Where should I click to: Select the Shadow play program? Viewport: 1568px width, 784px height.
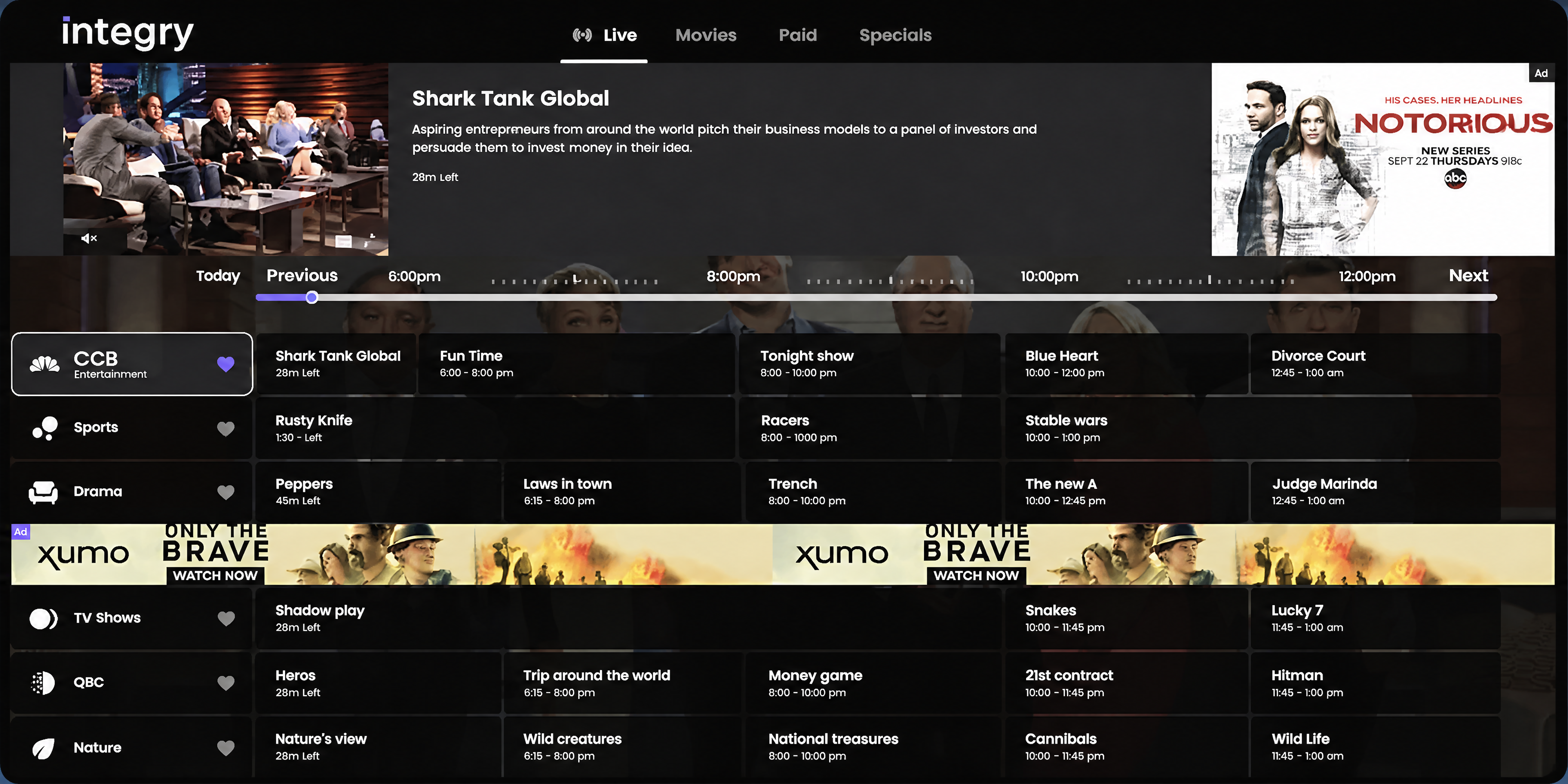pos(628,619)
